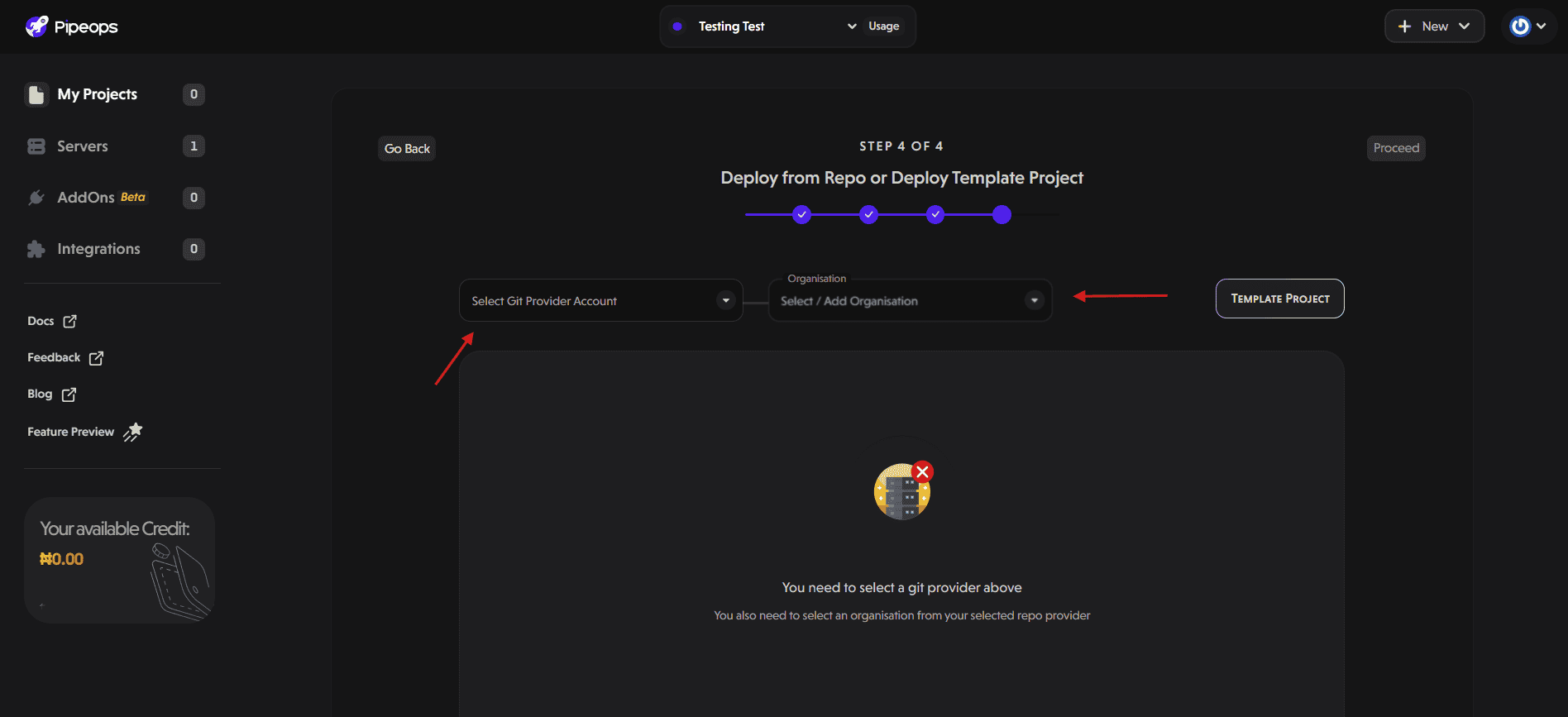Open Select Git Provider Account dropdown
1568x717 pixels.
tap(601, 301)
